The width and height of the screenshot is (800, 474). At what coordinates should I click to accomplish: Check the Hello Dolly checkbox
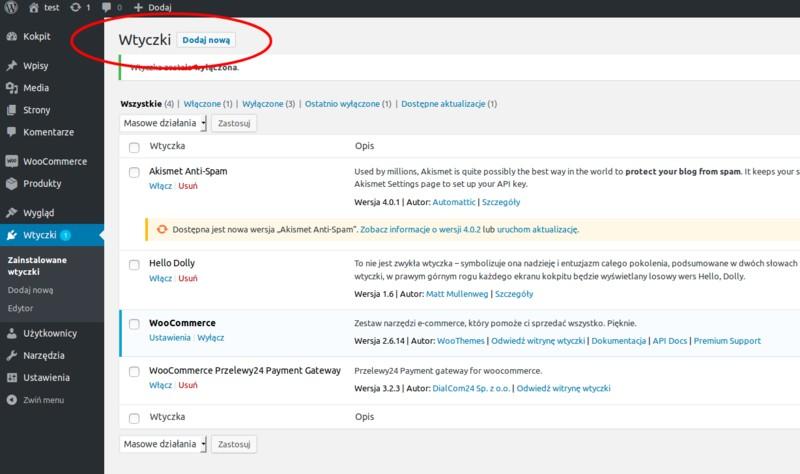[x=134, y=264]
